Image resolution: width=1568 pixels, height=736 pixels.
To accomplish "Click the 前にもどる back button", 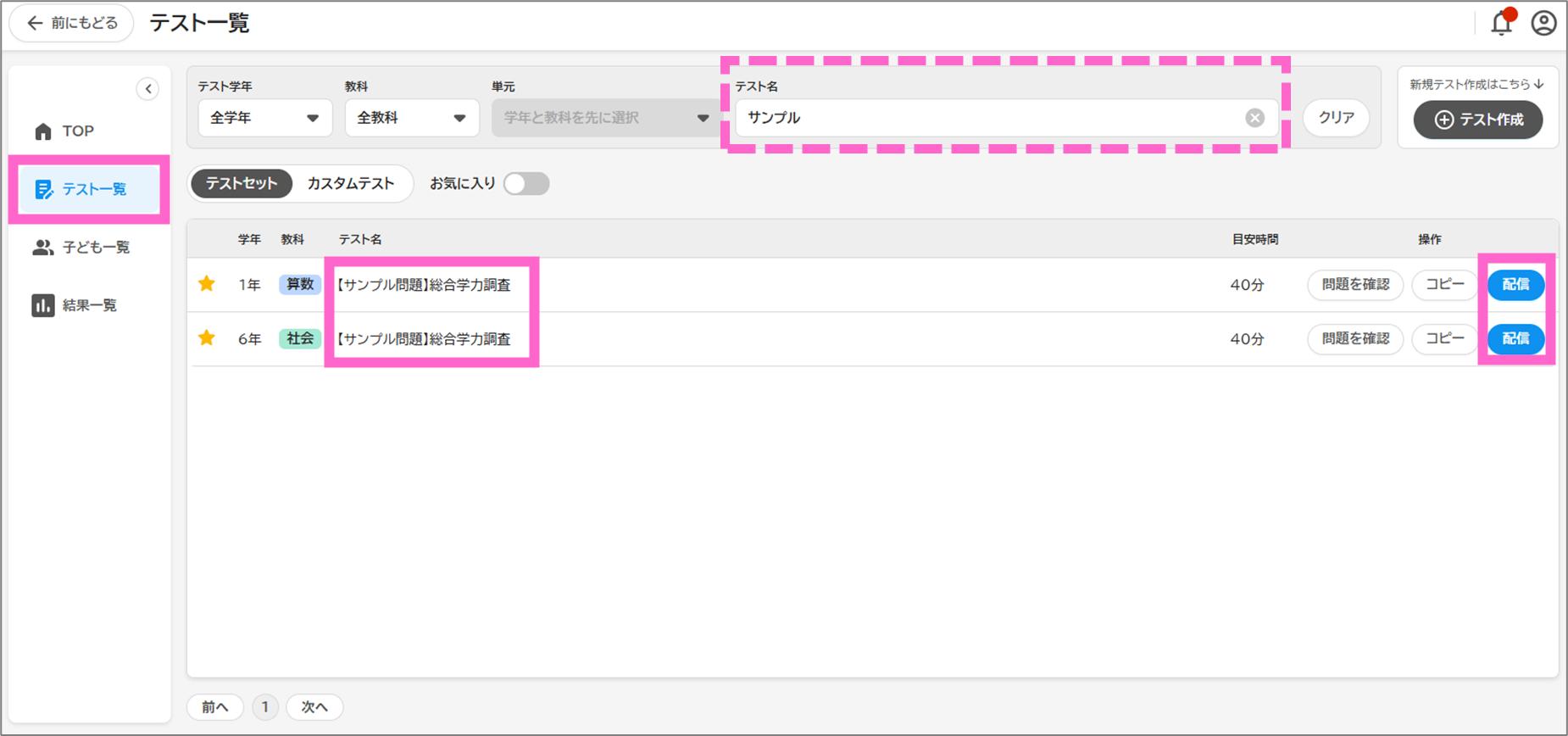I will point(72,23).
